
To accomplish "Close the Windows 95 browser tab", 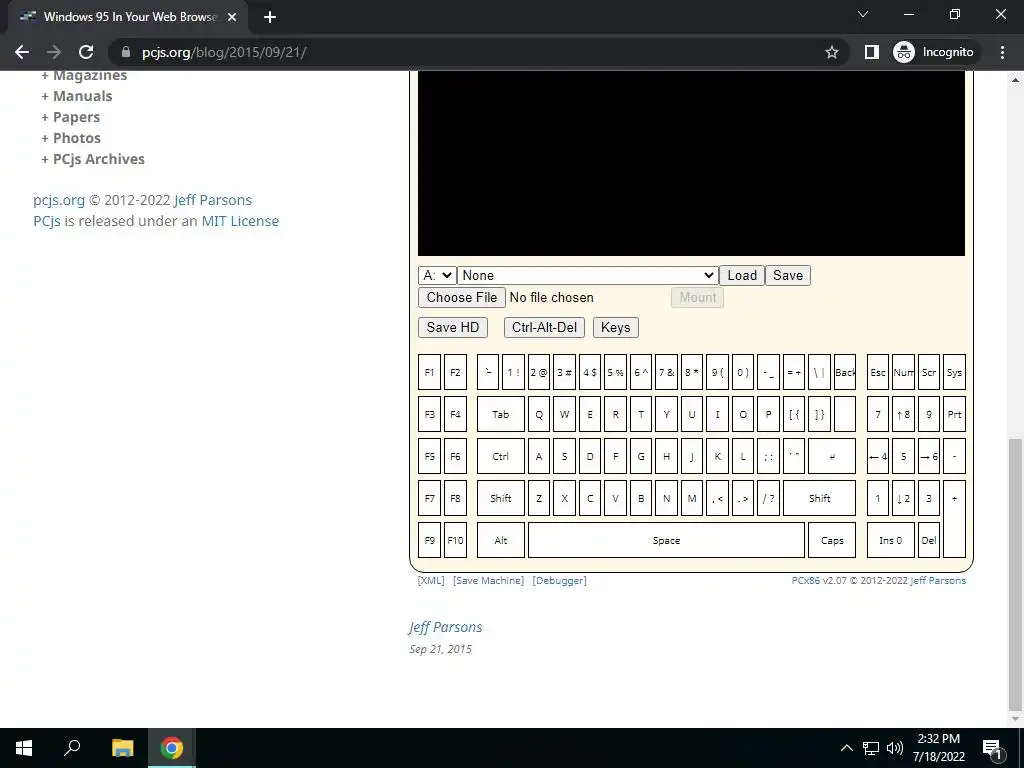I will tap(232, 17).
